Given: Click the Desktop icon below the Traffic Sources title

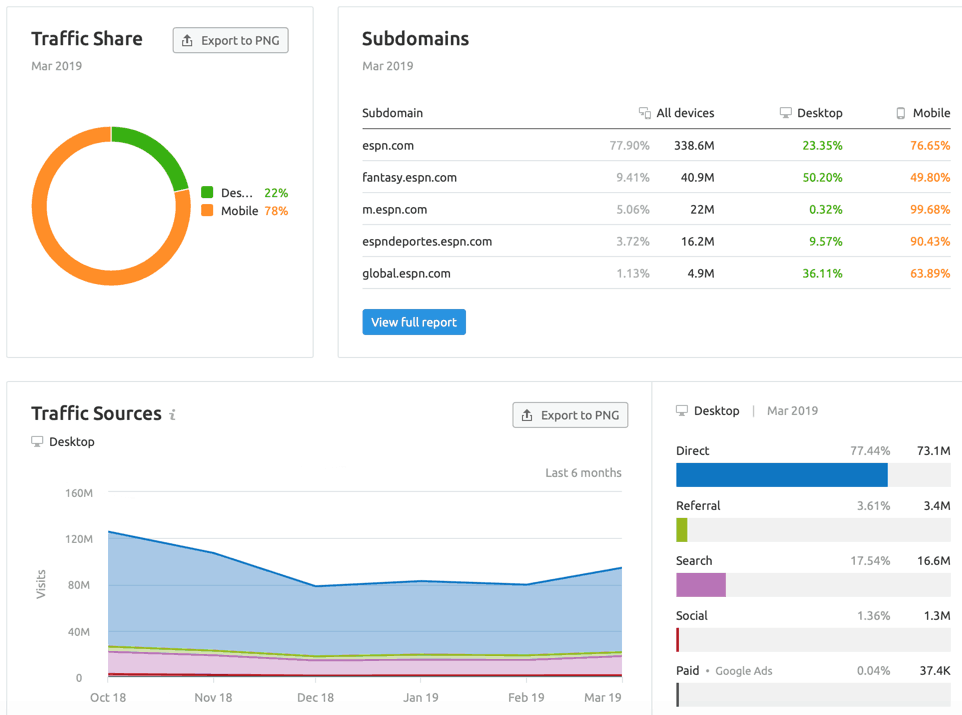Looking at the screenshot, I should tap(36, 441).
